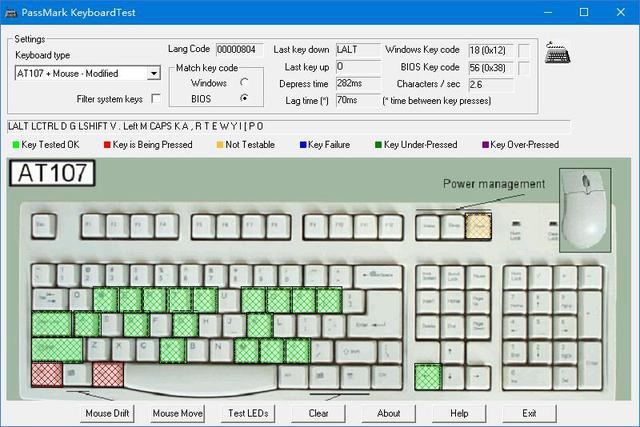Click the Tab key on the keyboard image
Viewport: 640px width, 427px height.
(50, 300)
